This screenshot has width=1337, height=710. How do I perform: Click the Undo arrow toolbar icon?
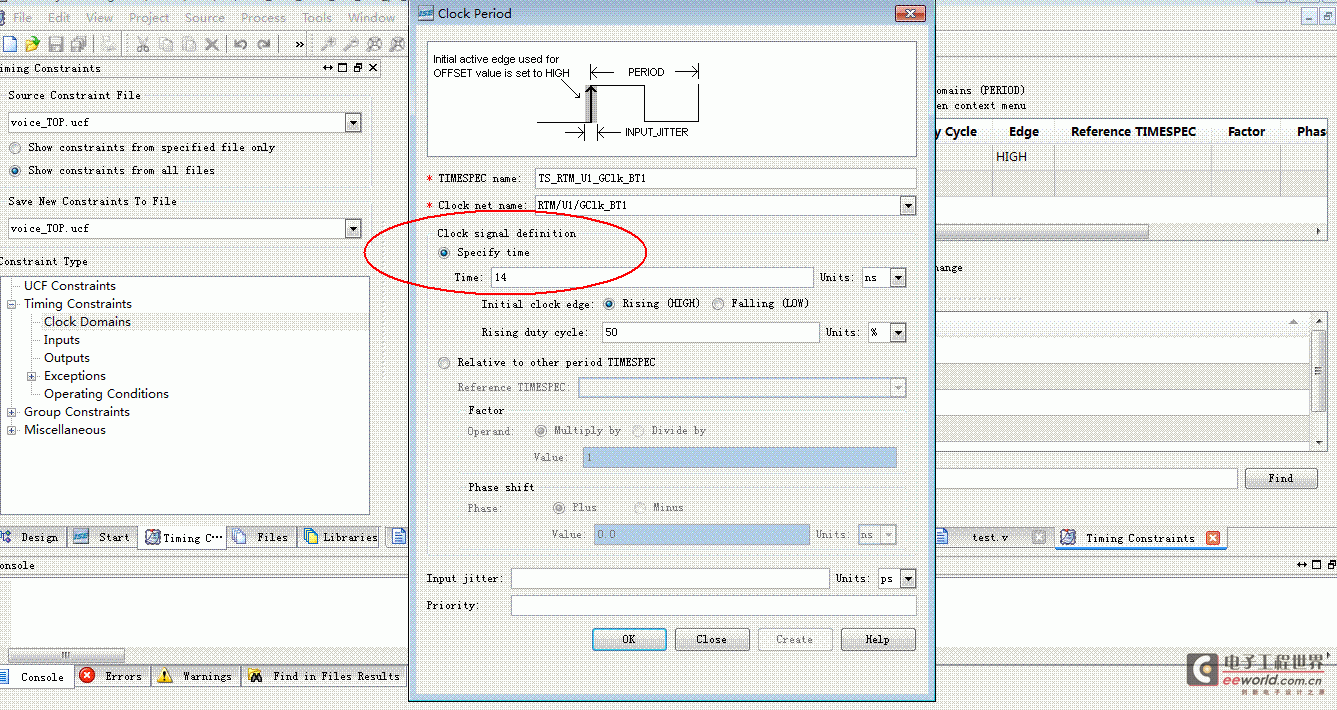(x=241, y=44)
